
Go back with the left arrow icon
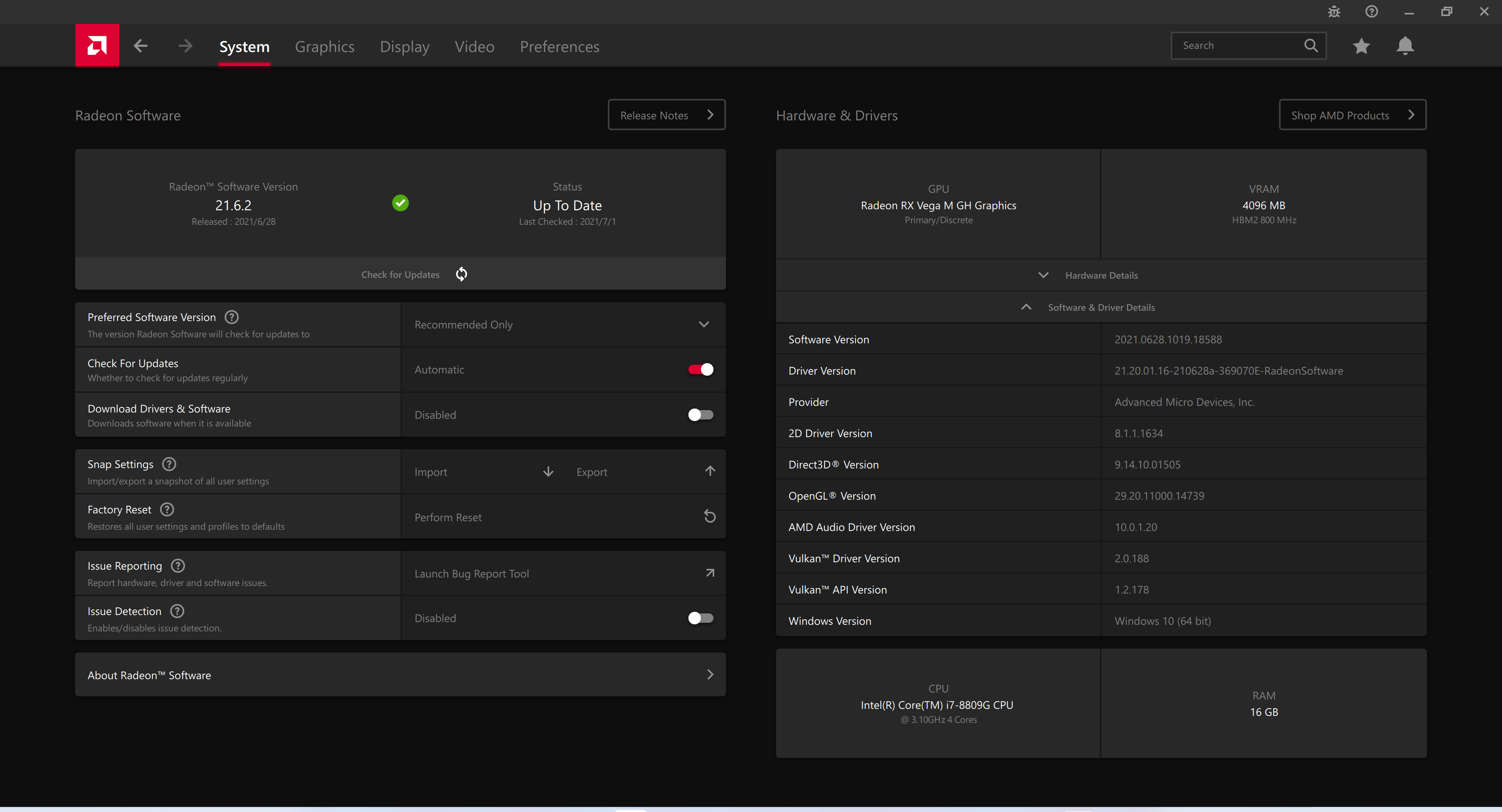(x=140, y=45)
